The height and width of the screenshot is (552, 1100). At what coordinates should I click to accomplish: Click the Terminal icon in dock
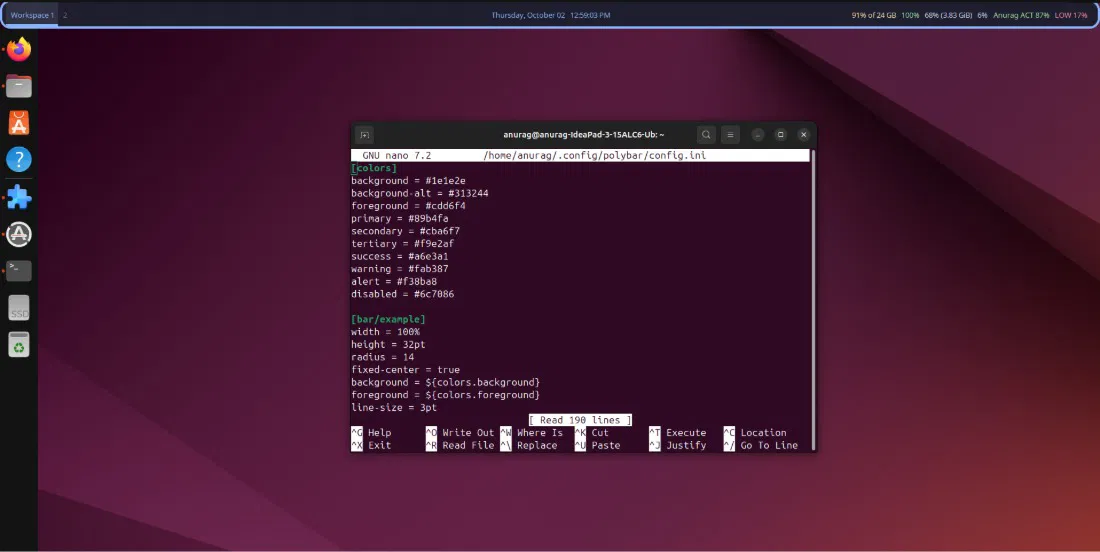point(19,271)
